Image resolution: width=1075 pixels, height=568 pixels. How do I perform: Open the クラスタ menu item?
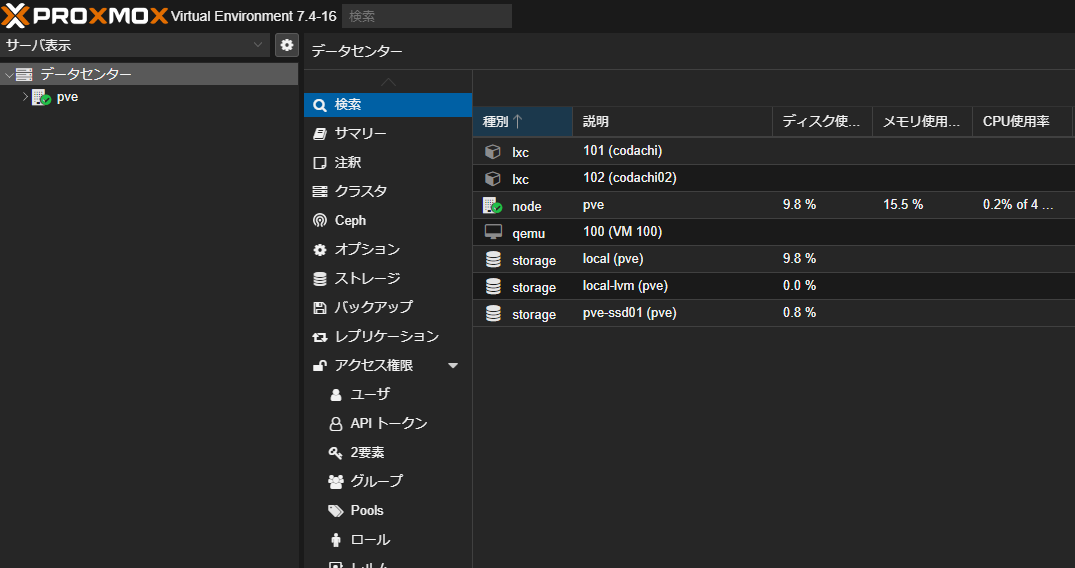388,191
